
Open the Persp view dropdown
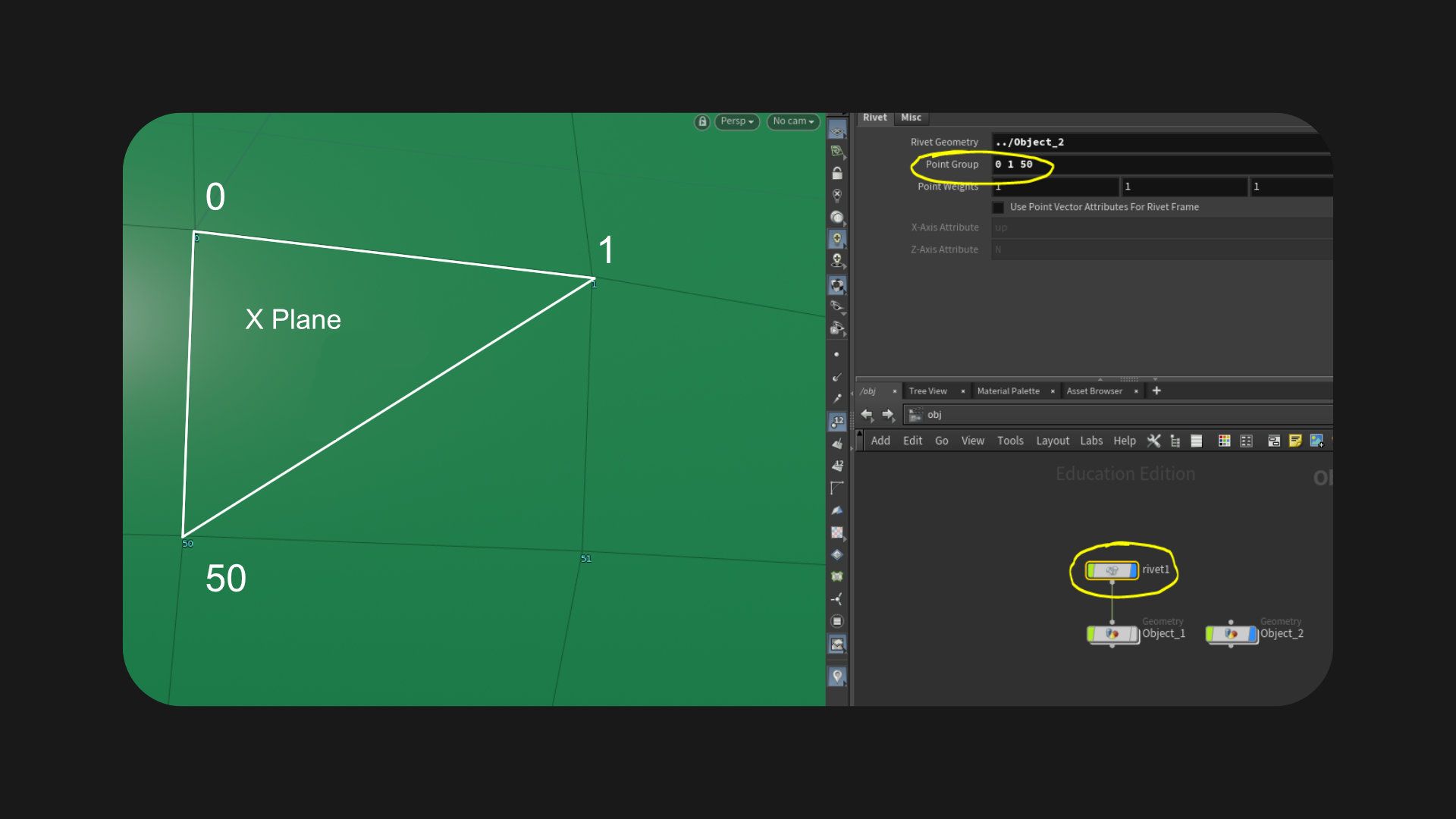736,121
